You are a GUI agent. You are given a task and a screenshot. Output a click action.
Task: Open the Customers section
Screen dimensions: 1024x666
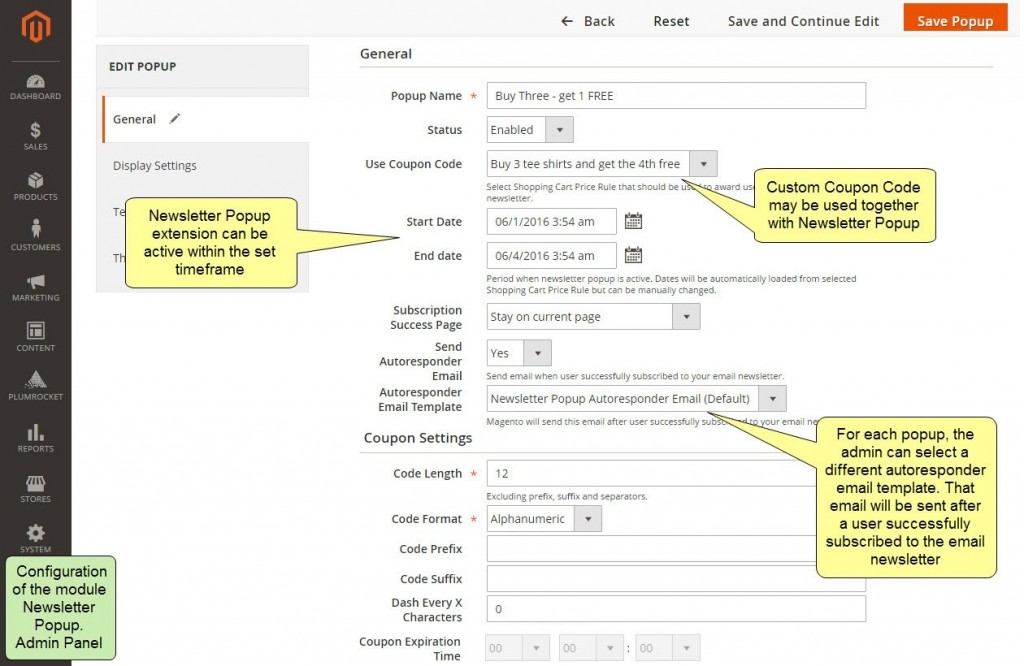[35, 236]
